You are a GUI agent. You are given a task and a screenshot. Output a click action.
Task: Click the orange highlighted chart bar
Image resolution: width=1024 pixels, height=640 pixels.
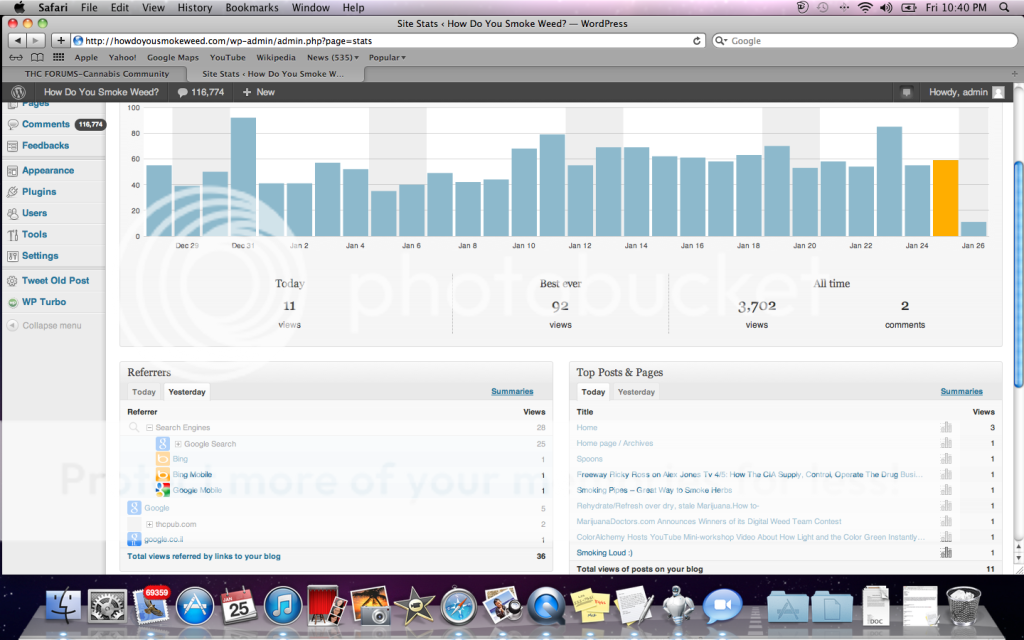pyautogui.click(x=946, y=198)
